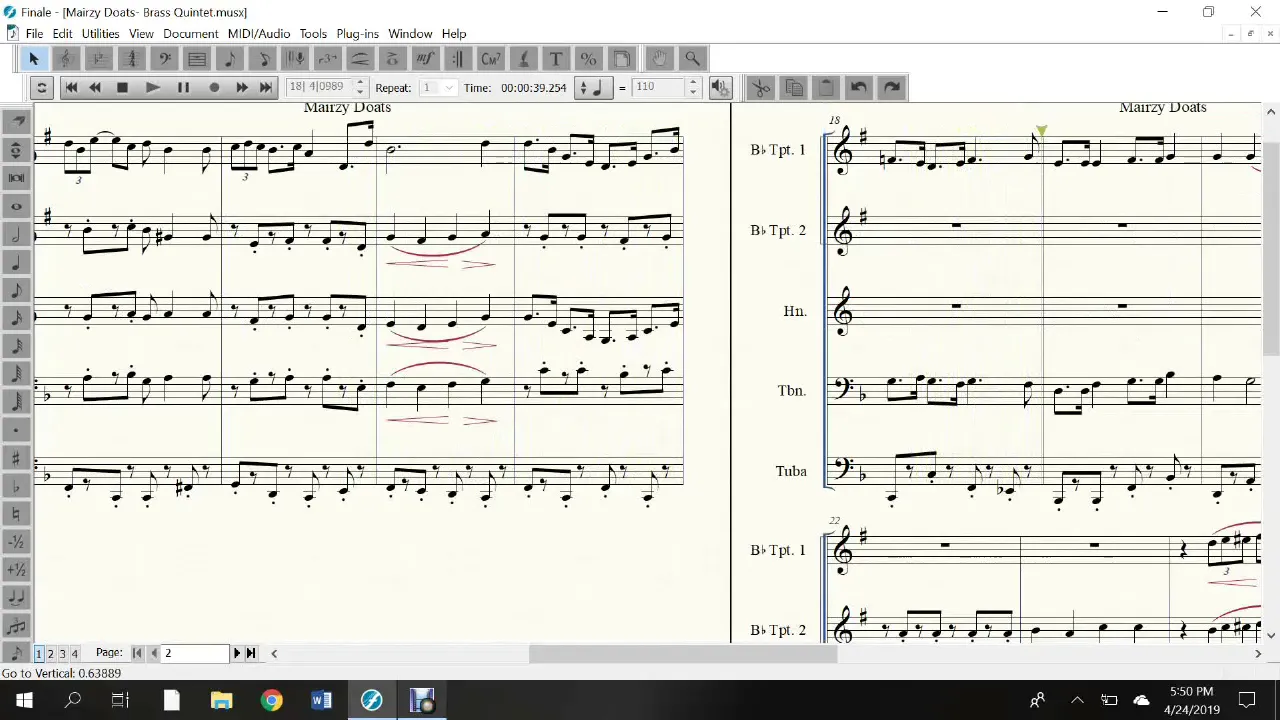Toggle the playback loop/refresh button

[42, 87]
